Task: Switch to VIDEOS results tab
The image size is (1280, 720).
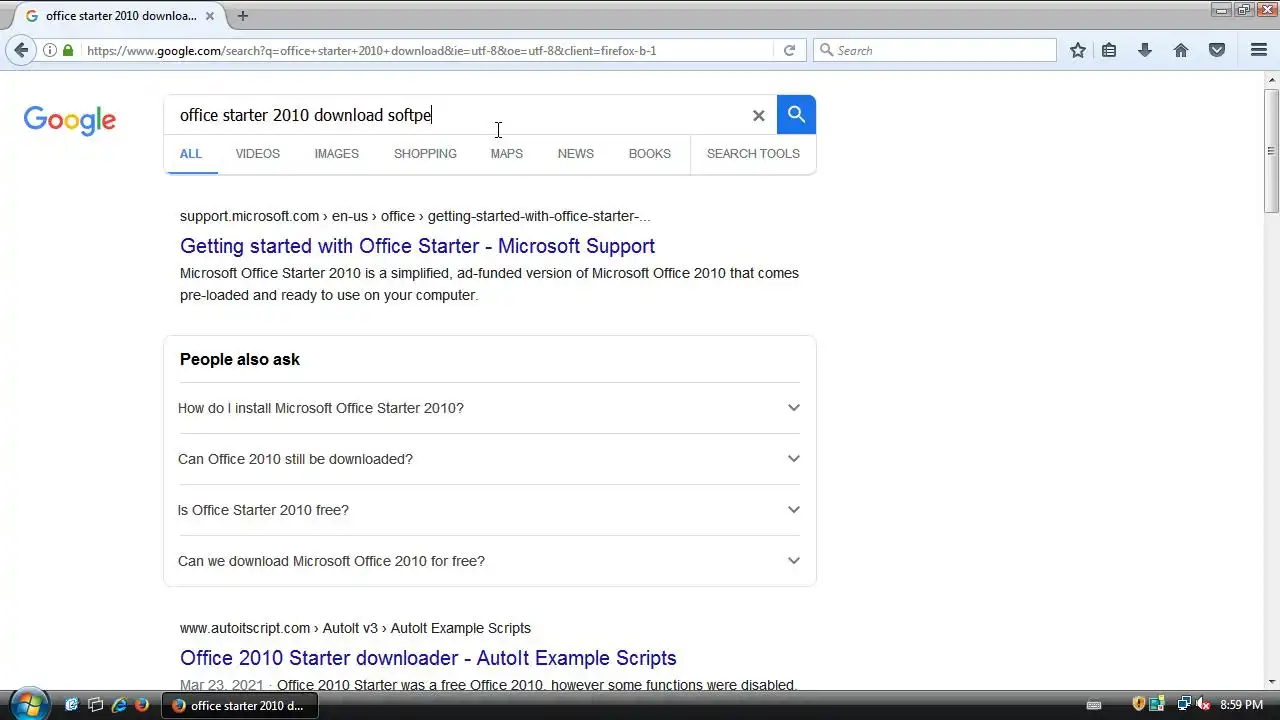Action: (x=258, y=153)
